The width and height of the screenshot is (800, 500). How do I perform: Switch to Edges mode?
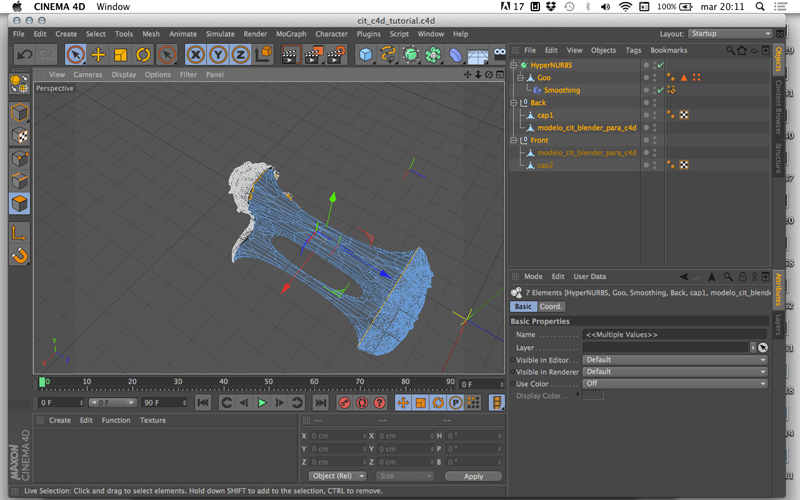pos(19,181)
